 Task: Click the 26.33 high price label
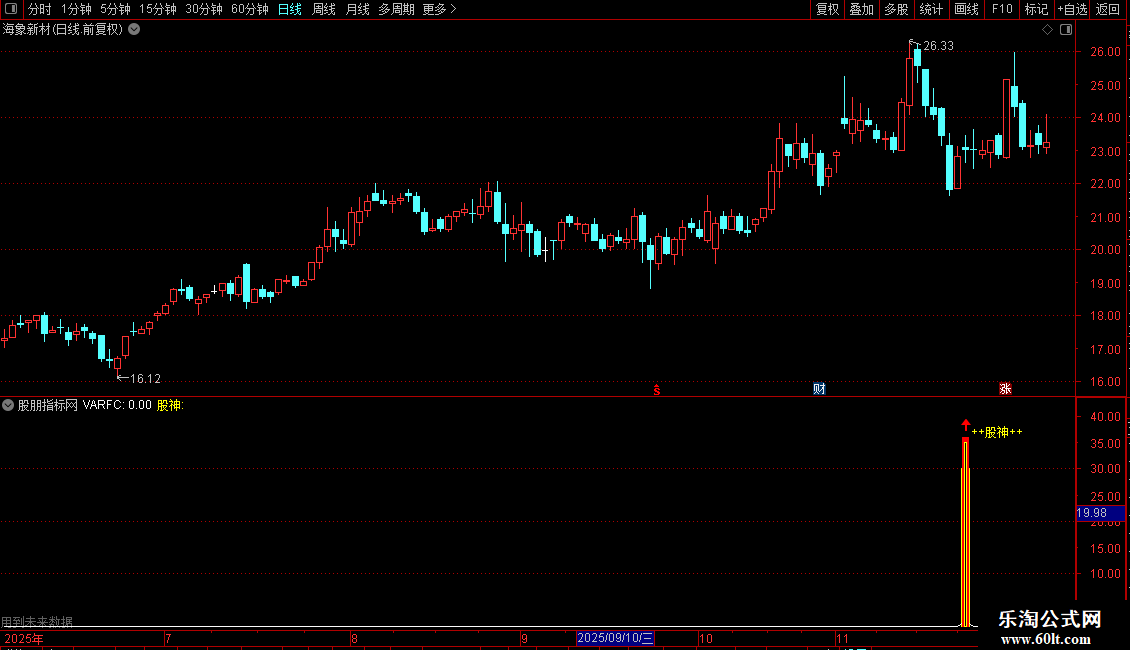pyautogui.click(x=938, y=46)
